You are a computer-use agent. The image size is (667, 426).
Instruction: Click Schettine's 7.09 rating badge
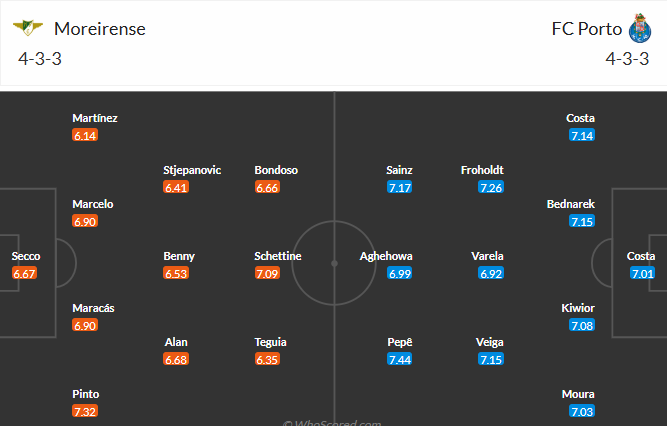[x=268, y=273]
